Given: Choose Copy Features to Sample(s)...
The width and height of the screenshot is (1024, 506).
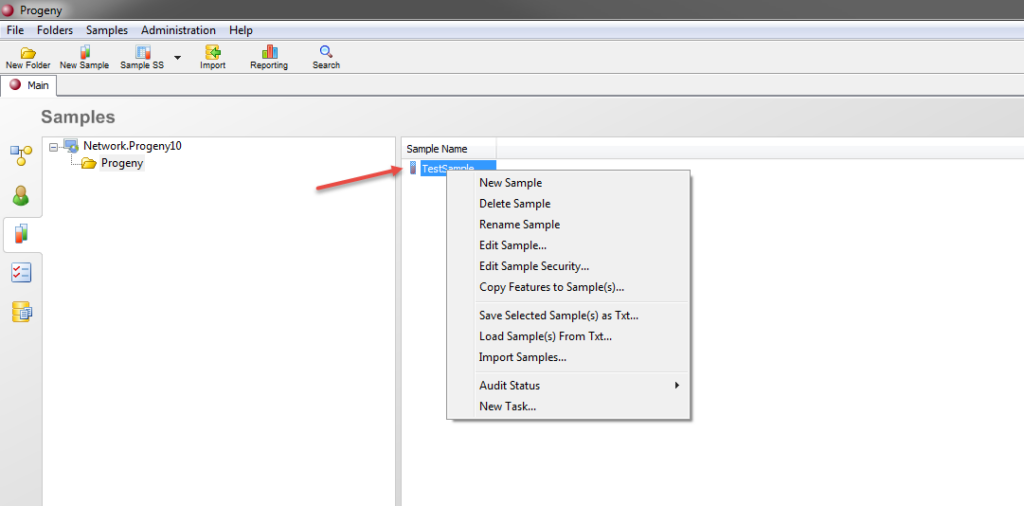Looking at the screenshot, I should pyautogui.click(x=568, y=287).
